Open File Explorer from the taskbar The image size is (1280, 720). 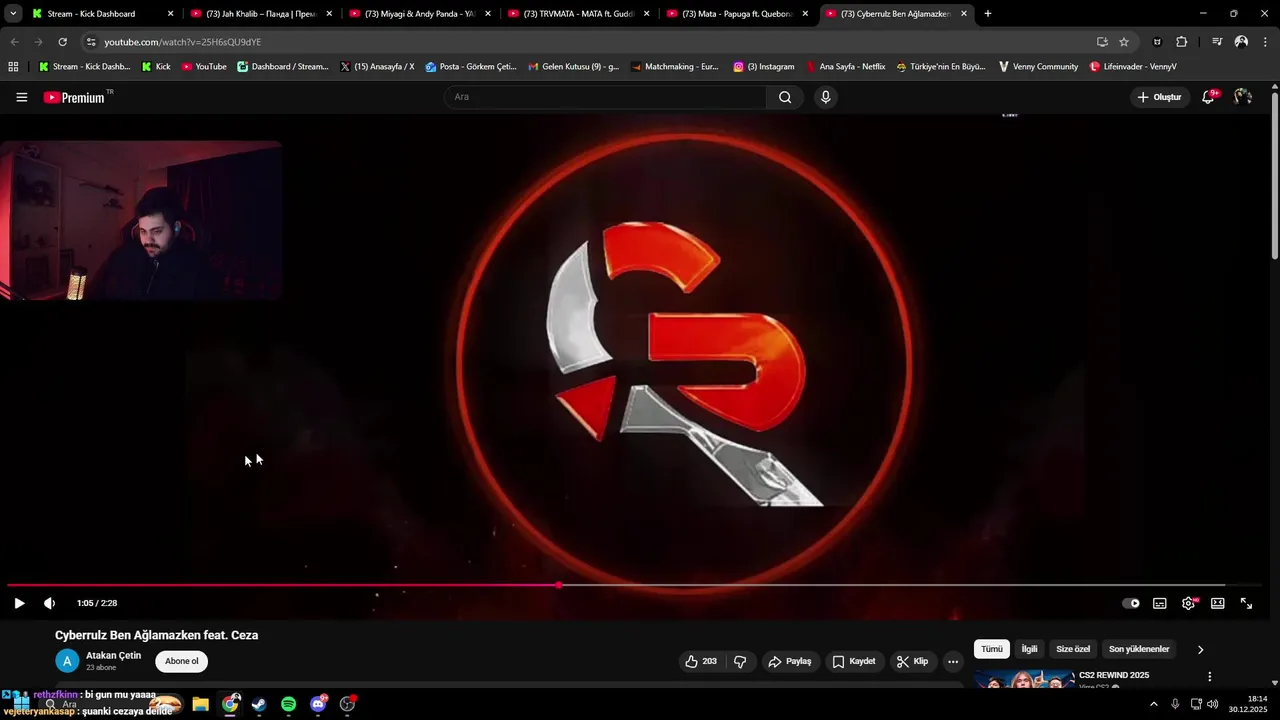tap(201, 704)
